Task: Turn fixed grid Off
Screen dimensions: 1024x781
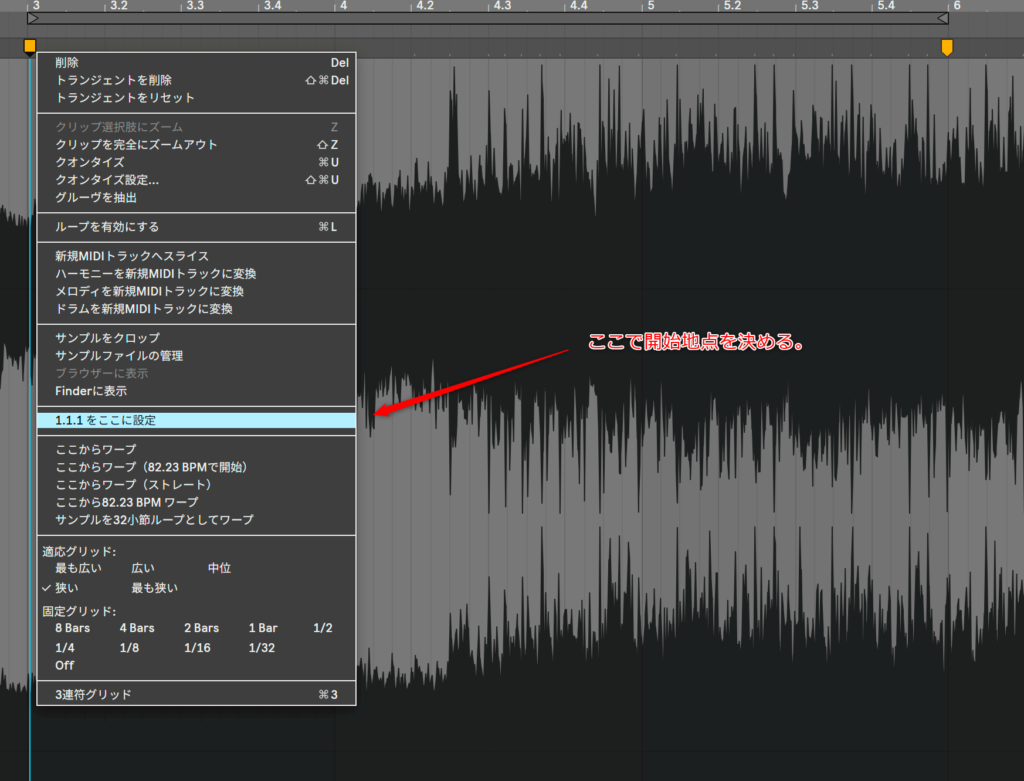Action: click(64, 665)
